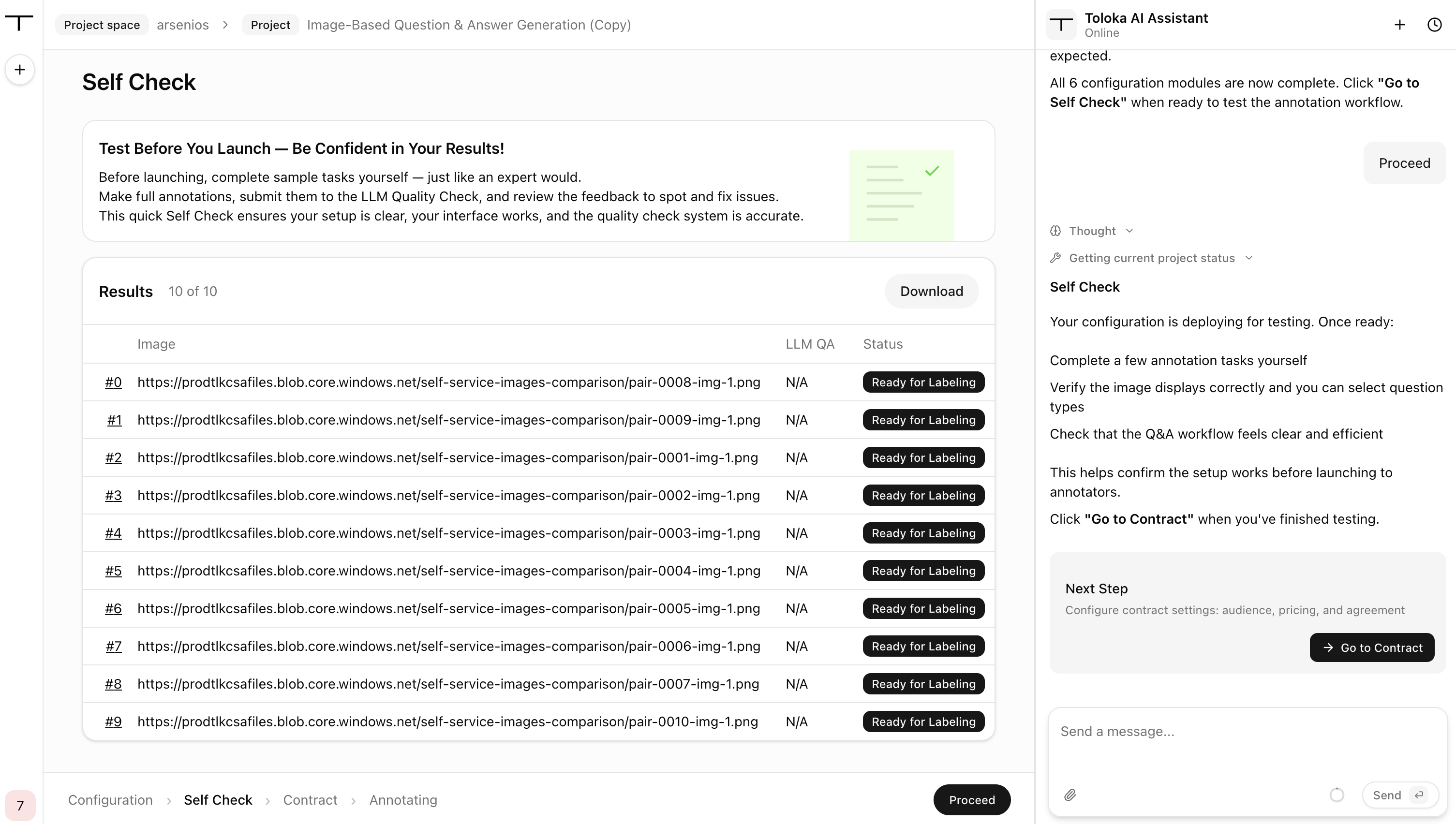Click Ready for Labeling badge for pair-0001
This screenshot has width=1456, height=824.
[923, 458]
